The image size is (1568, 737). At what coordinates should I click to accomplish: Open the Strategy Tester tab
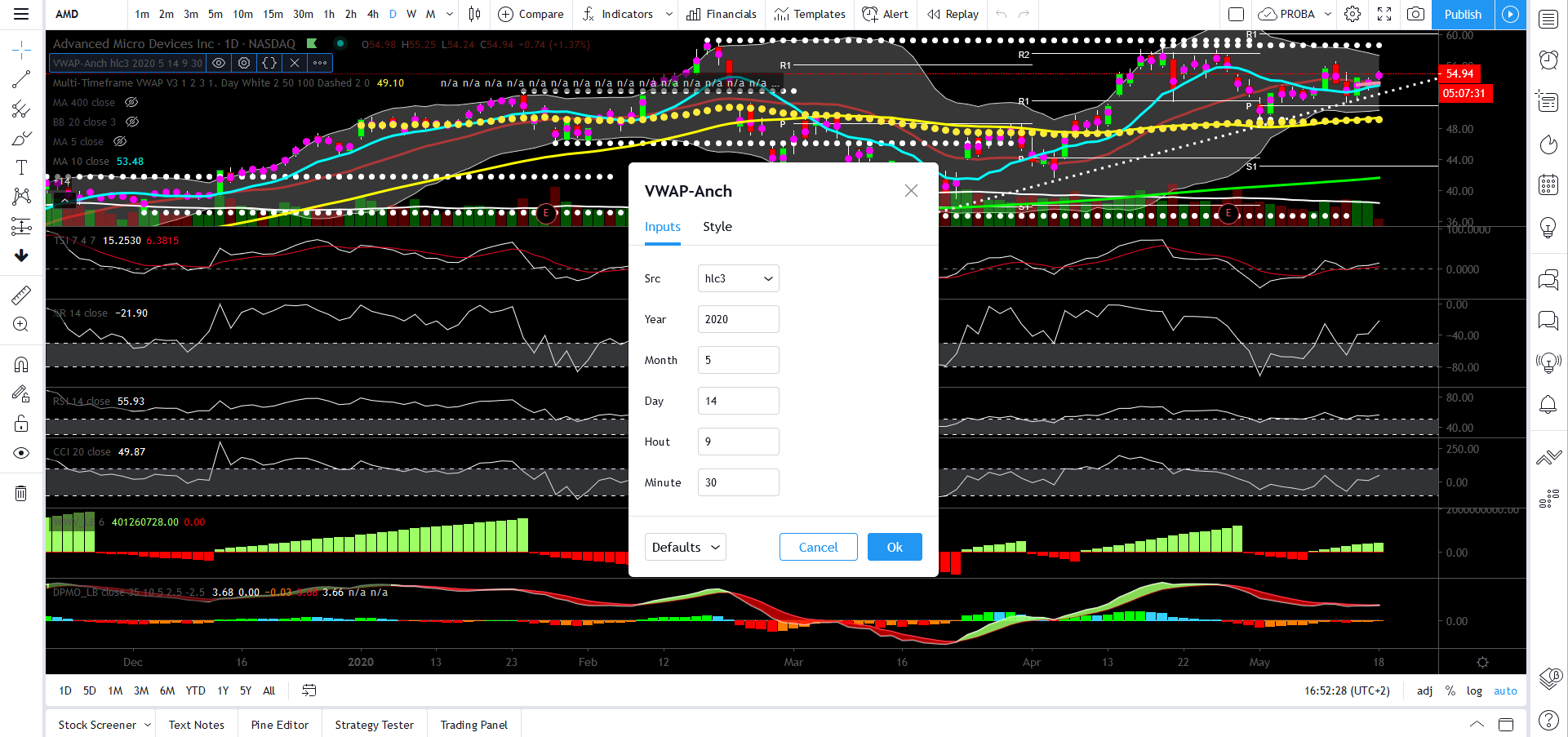click(375, 725)
